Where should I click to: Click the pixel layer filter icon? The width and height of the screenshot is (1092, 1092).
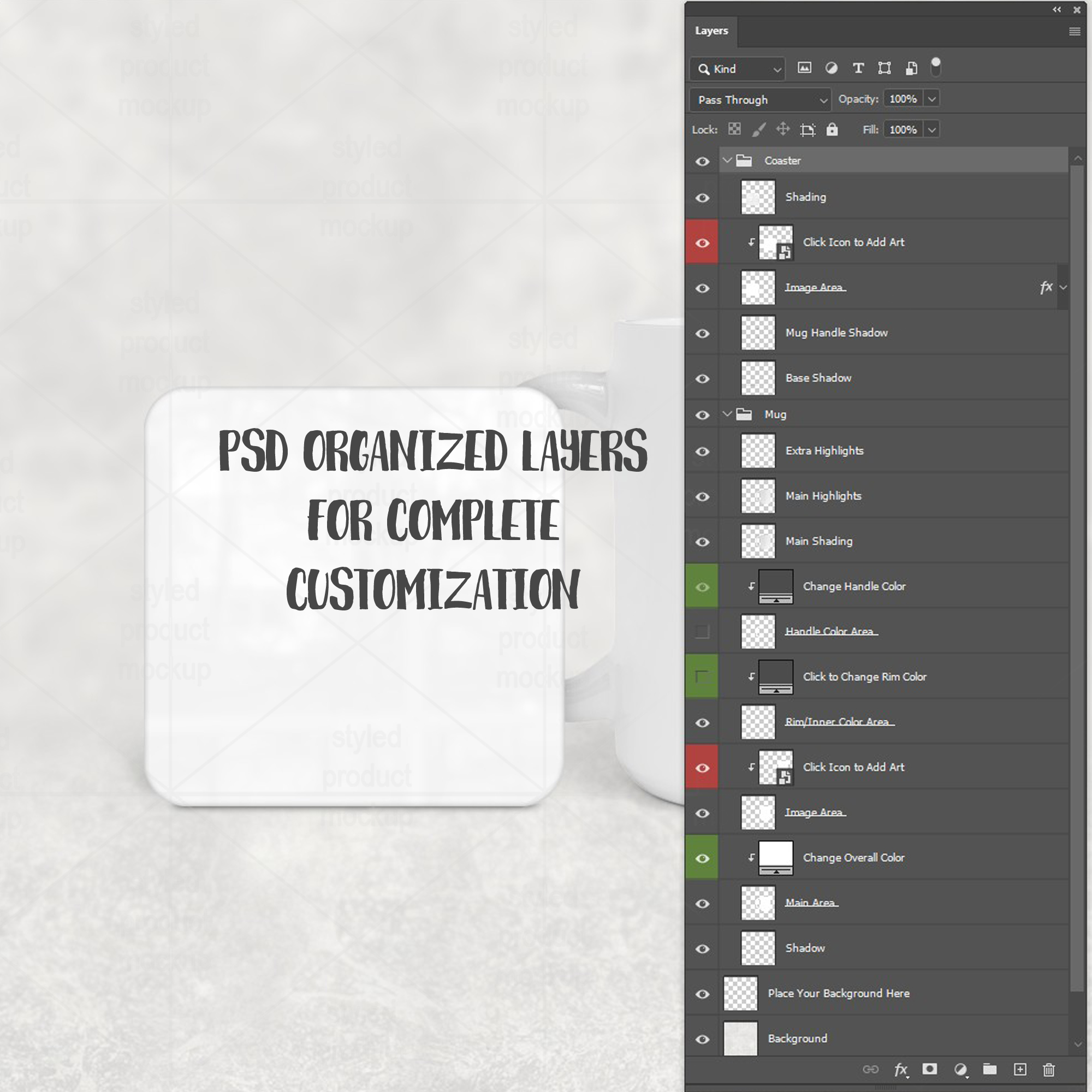coord(804,68)
